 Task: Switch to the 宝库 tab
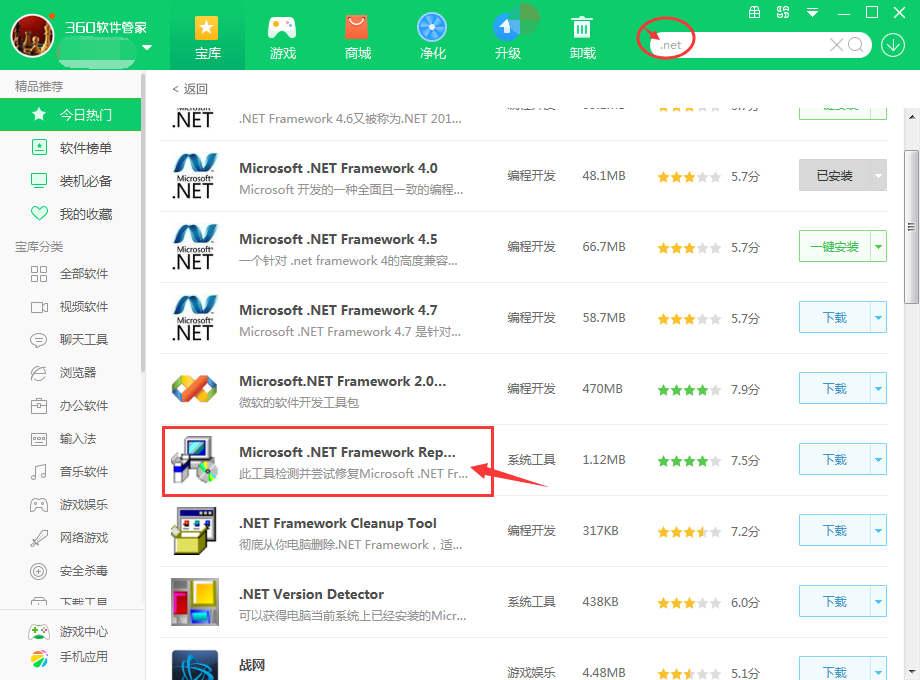click(207, 35)
